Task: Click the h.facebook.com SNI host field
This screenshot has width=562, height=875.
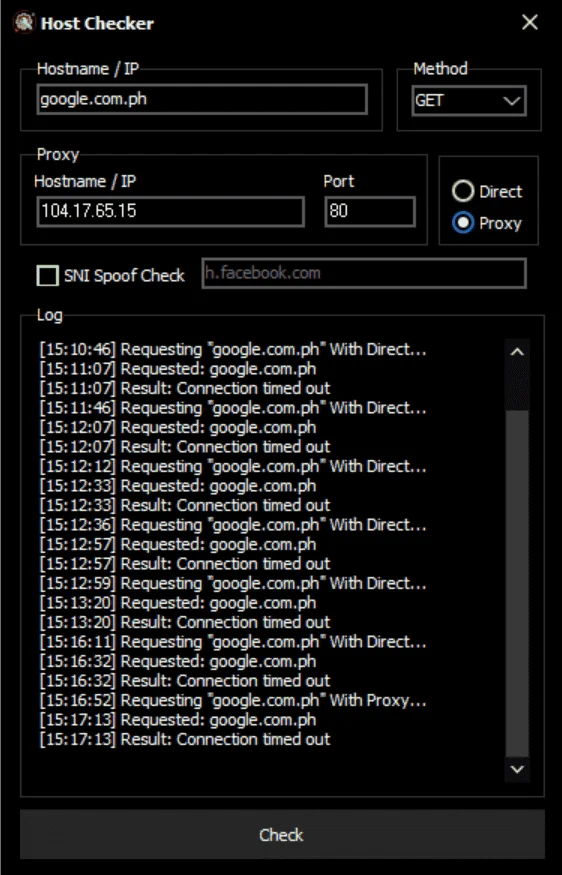Action: 364,273
